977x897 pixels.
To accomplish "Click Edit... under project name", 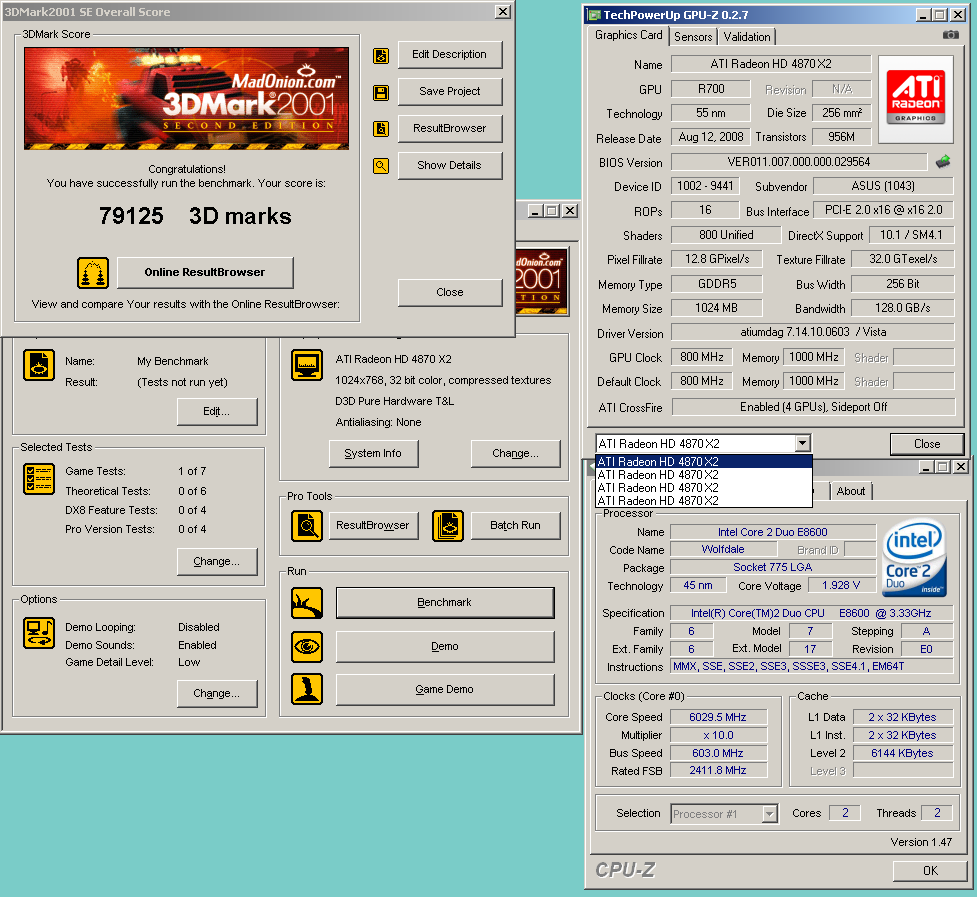I will (216, 412).
